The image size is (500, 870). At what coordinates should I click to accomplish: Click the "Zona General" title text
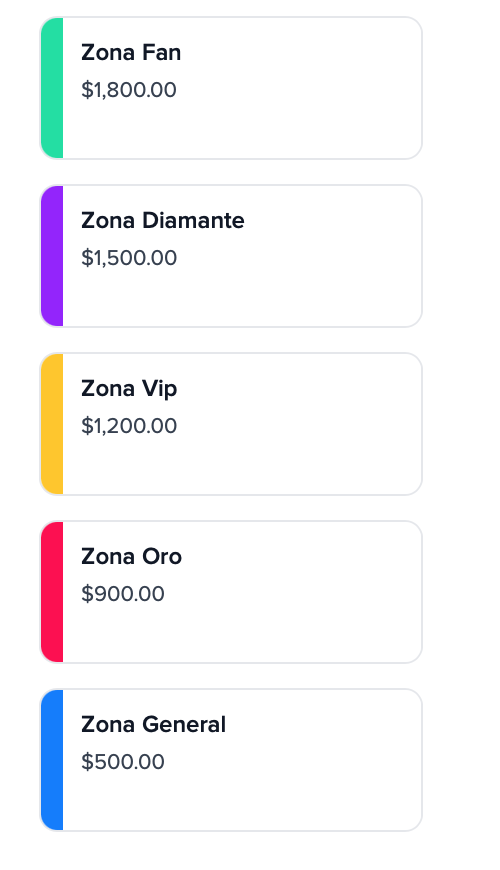coord(153,725)
